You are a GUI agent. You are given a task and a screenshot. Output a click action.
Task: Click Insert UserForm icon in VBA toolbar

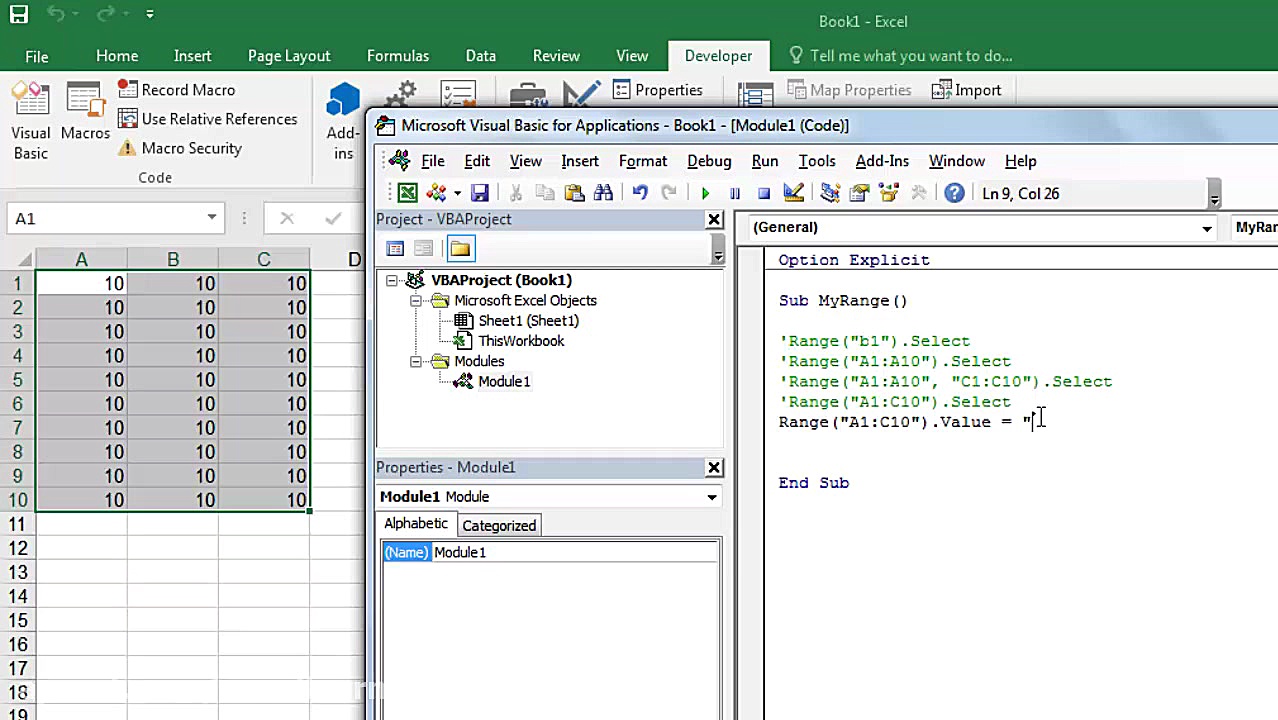pyautogui.click(x=436, y=193)
